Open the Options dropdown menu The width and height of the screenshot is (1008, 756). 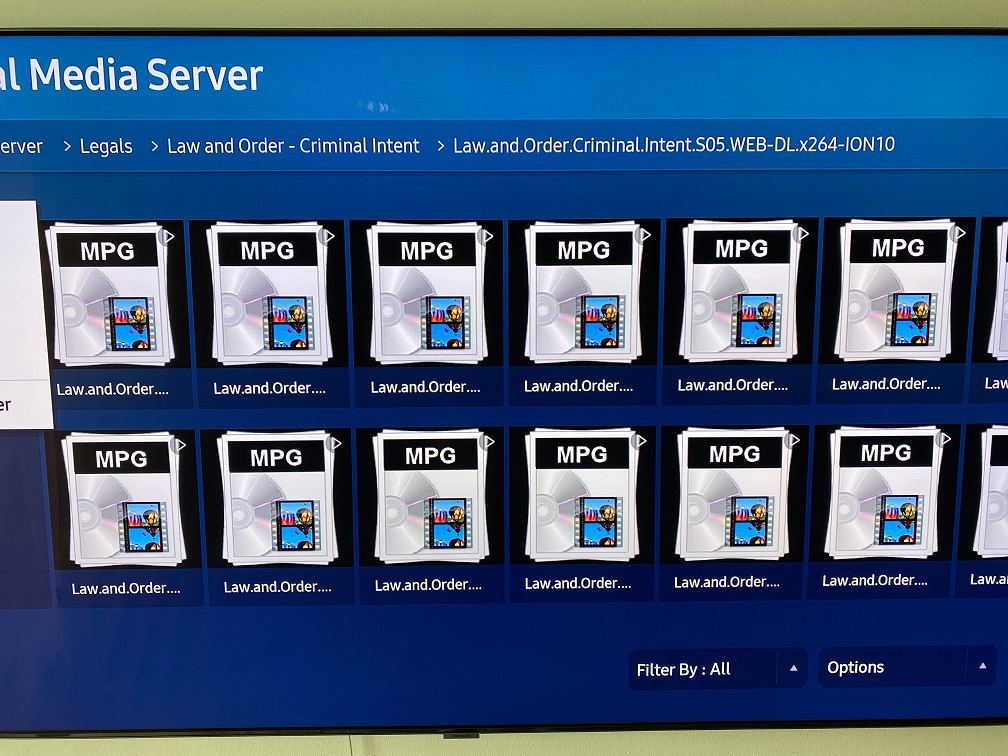coord(907,667)
